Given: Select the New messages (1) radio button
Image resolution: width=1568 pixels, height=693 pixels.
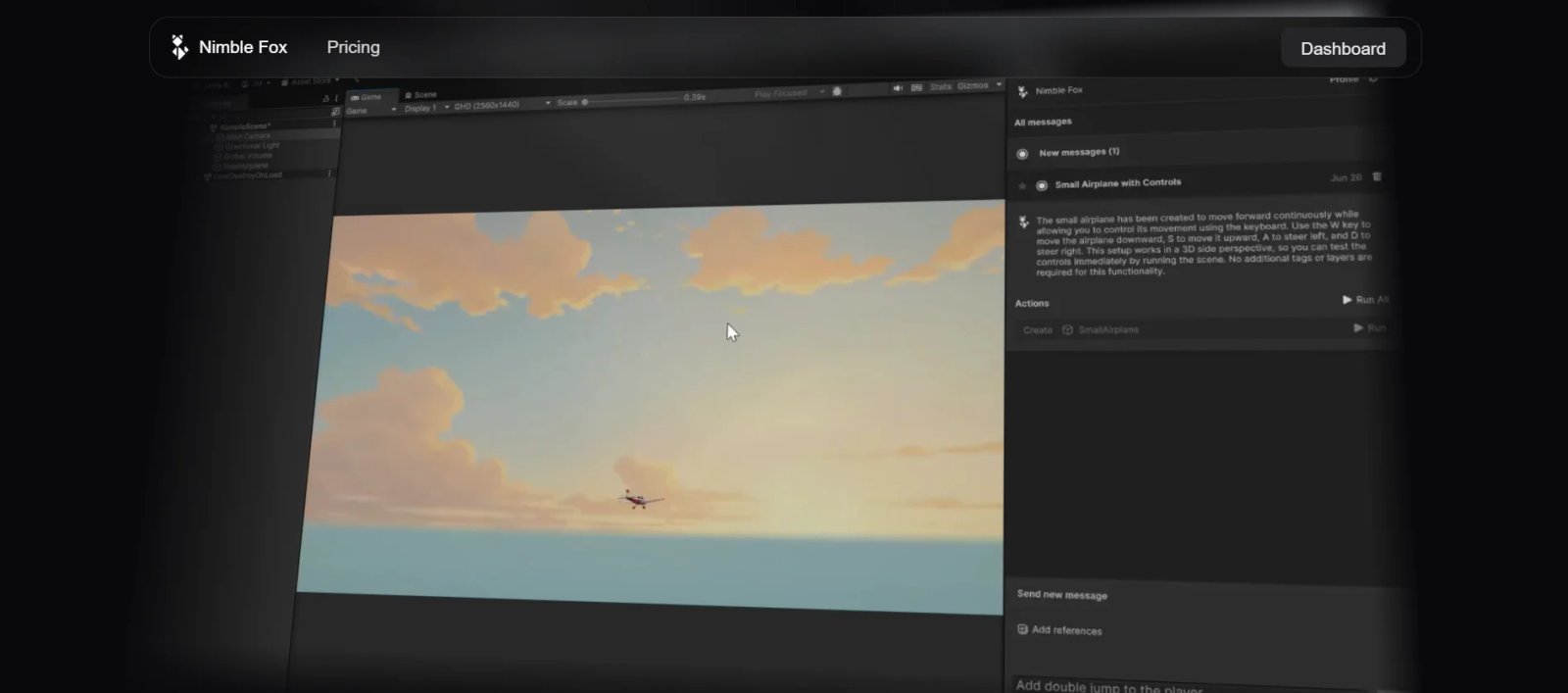Looking at the screenshot, I should tap(1022, 153).
